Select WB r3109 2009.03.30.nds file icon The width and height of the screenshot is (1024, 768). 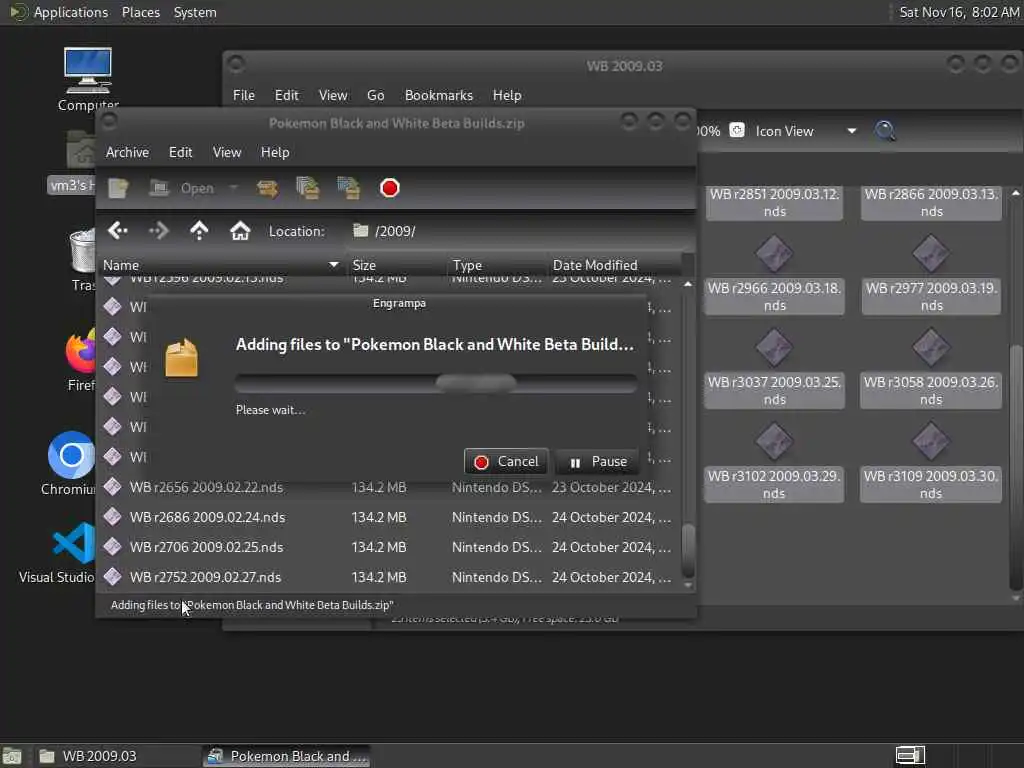click(931, 441)
